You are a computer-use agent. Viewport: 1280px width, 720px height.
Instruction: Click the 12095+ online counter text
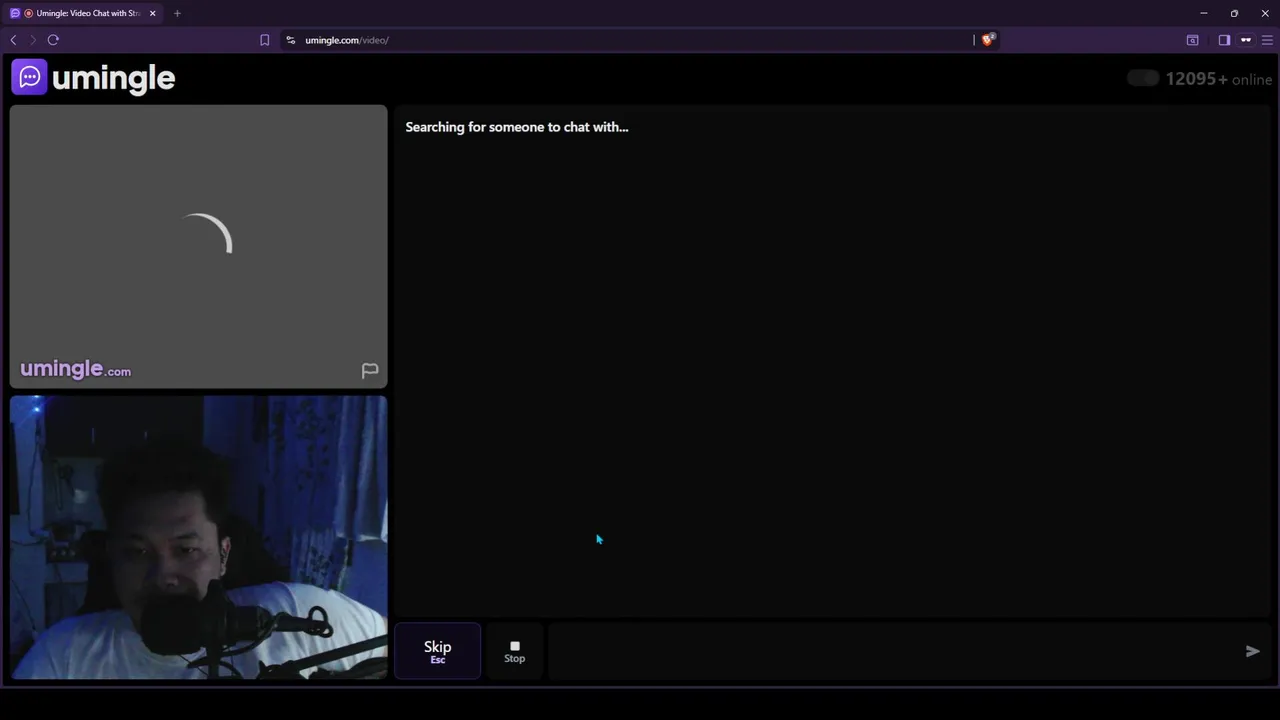pyautogui.click(x=1218, y=79)
